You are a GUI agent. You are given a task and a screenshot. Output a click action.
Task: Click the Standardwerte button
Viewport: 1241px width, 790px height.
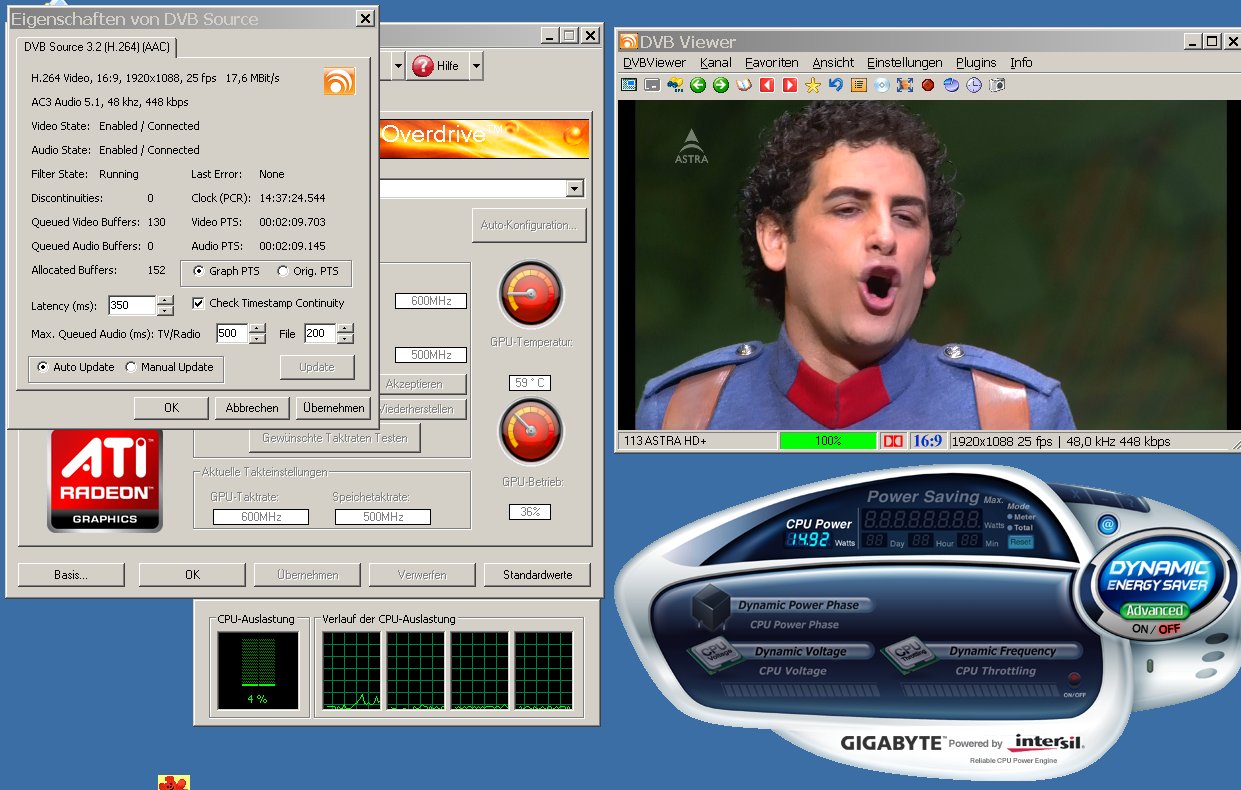[x=537, y=574]
